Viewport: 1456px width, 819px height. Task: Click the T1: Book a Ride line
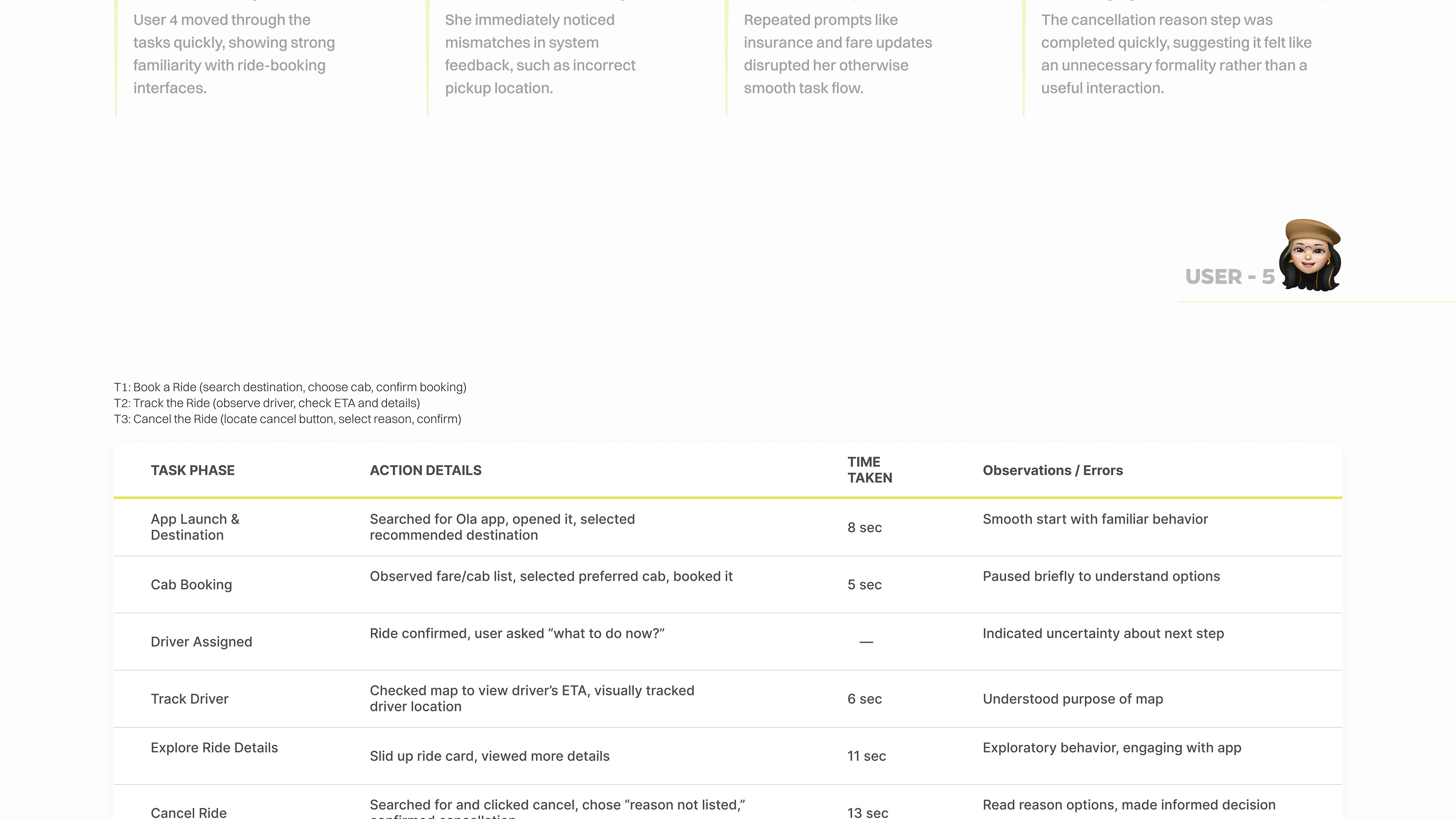(290, 387)
